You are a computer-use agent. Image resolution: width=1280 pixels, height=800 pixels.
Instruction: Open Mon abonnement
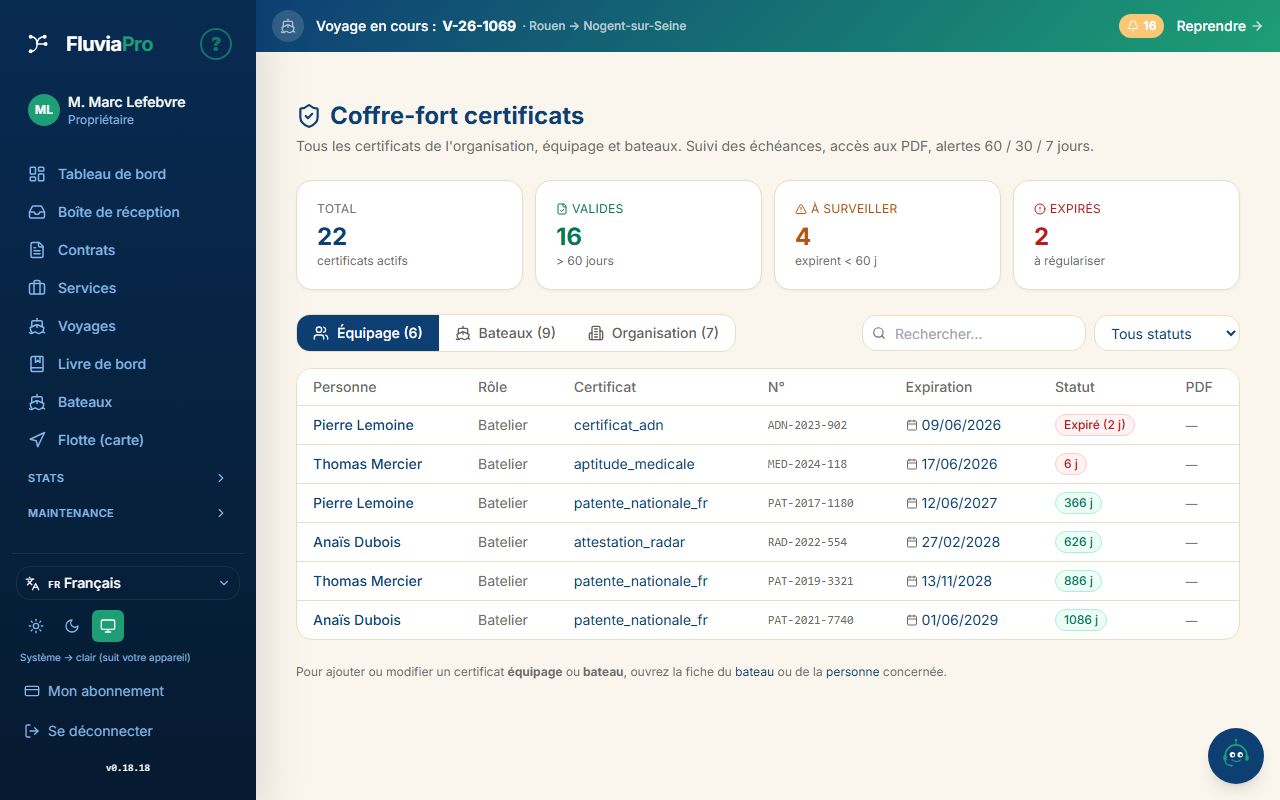[128, 691]
